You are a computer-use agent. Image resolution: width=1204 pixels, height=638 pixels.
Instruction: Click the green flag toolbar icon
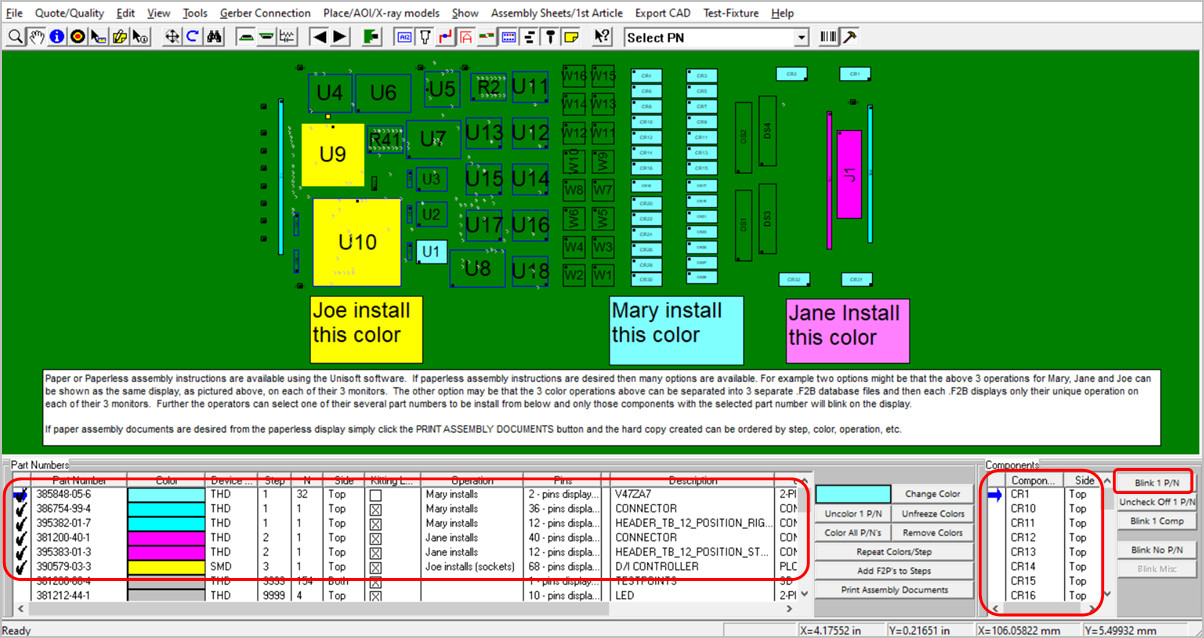click(x=369, y=36)
